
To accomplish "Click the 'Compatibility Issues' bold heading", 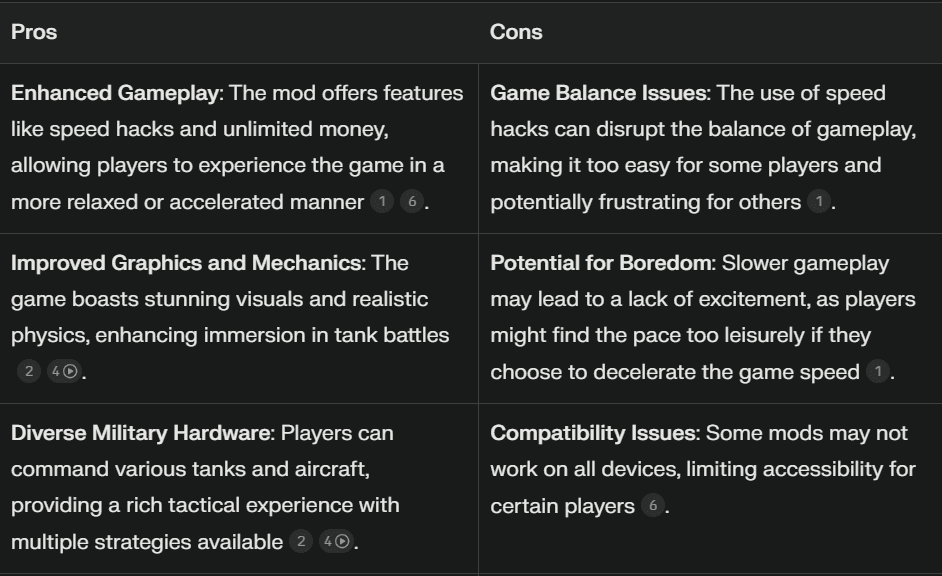I will tap(592, 433).
